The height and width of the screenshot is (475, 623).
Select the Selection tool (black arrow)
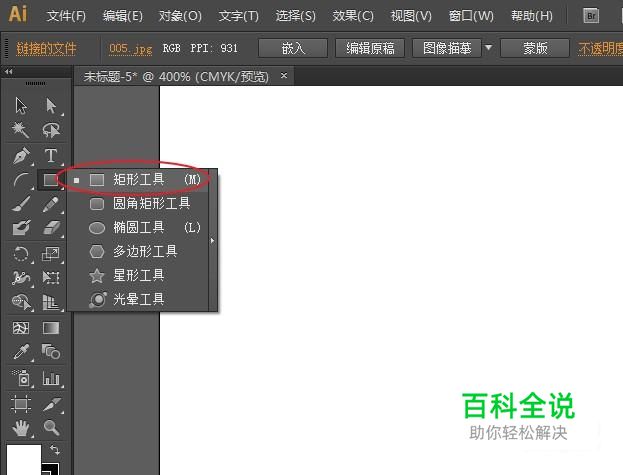click(x=21, y=106)
